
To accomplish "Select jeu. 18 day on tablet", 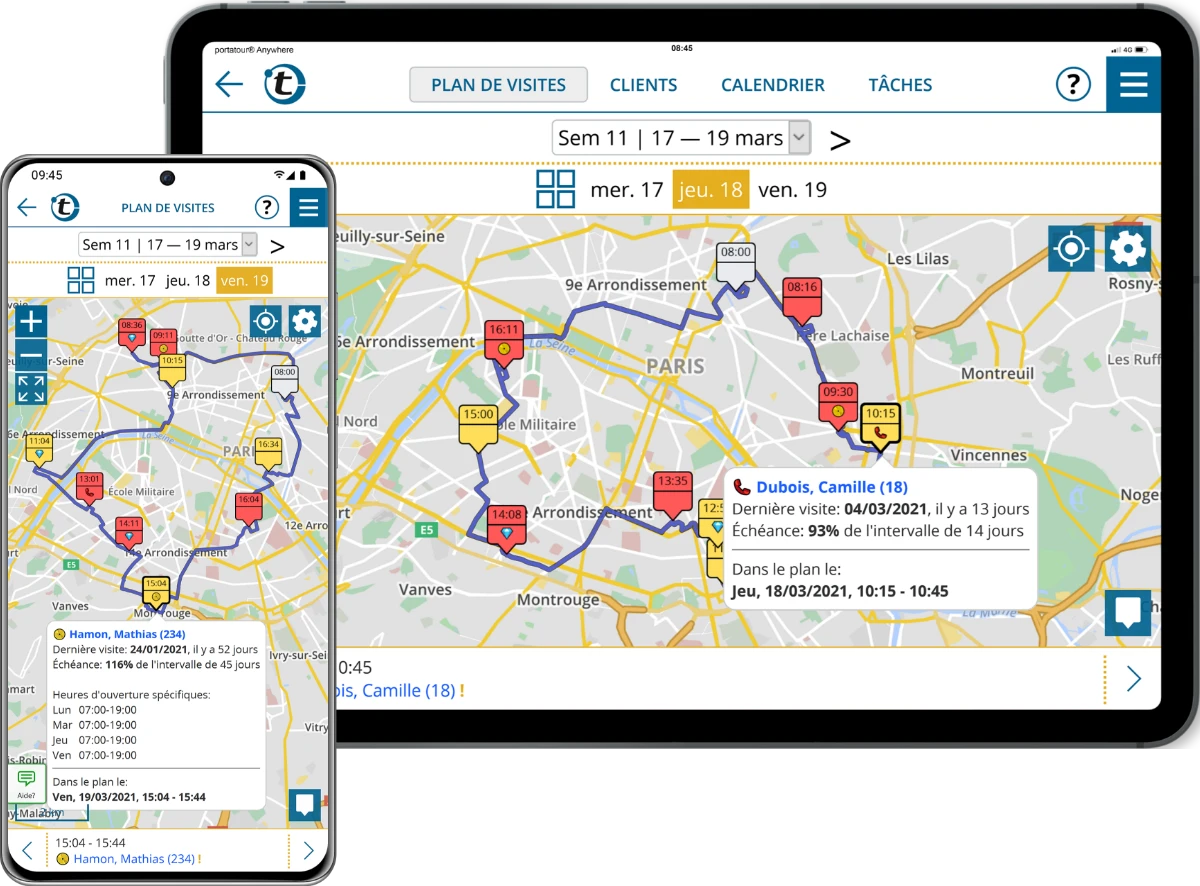I will click(x=711, y=189).
